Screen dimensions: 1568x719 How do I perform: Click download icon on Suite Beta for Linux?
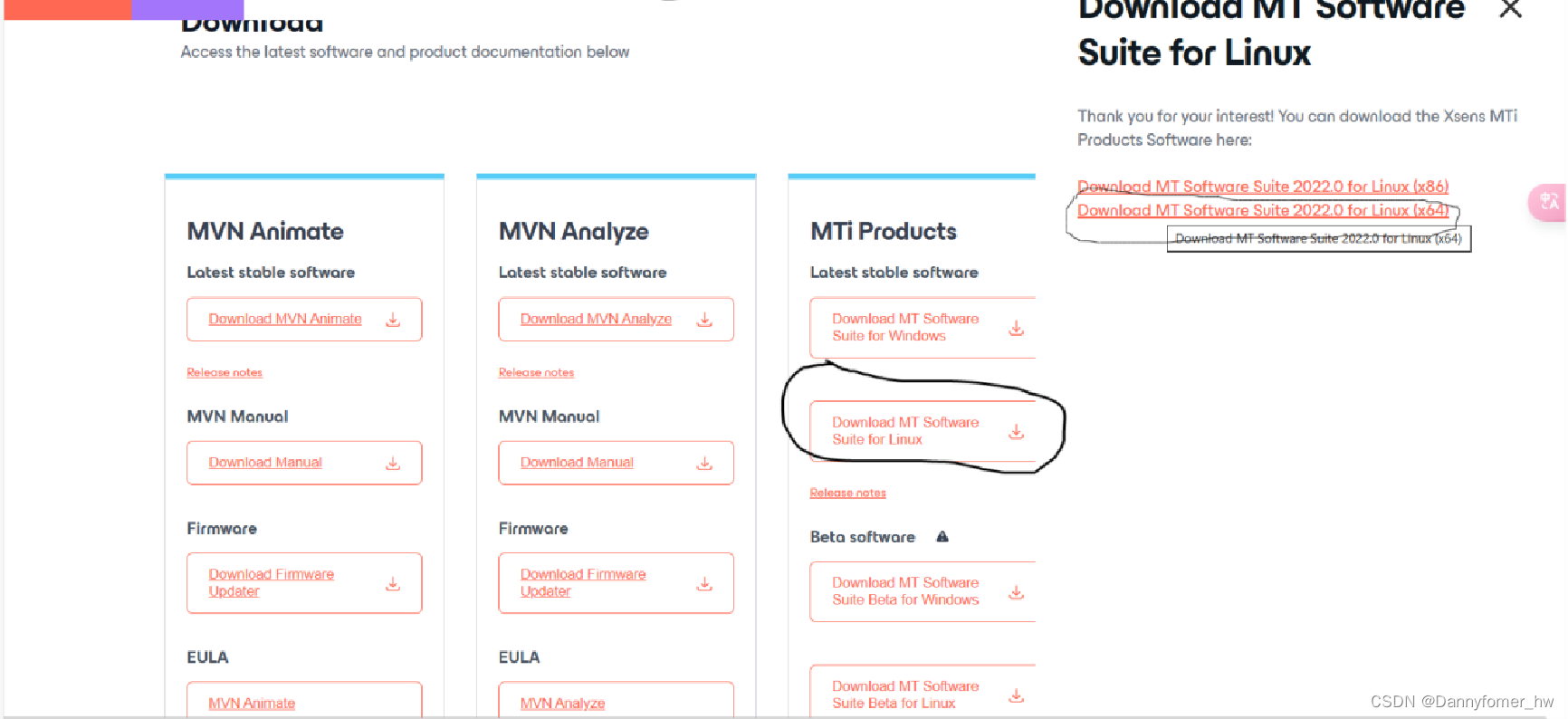click(1016, 695)
